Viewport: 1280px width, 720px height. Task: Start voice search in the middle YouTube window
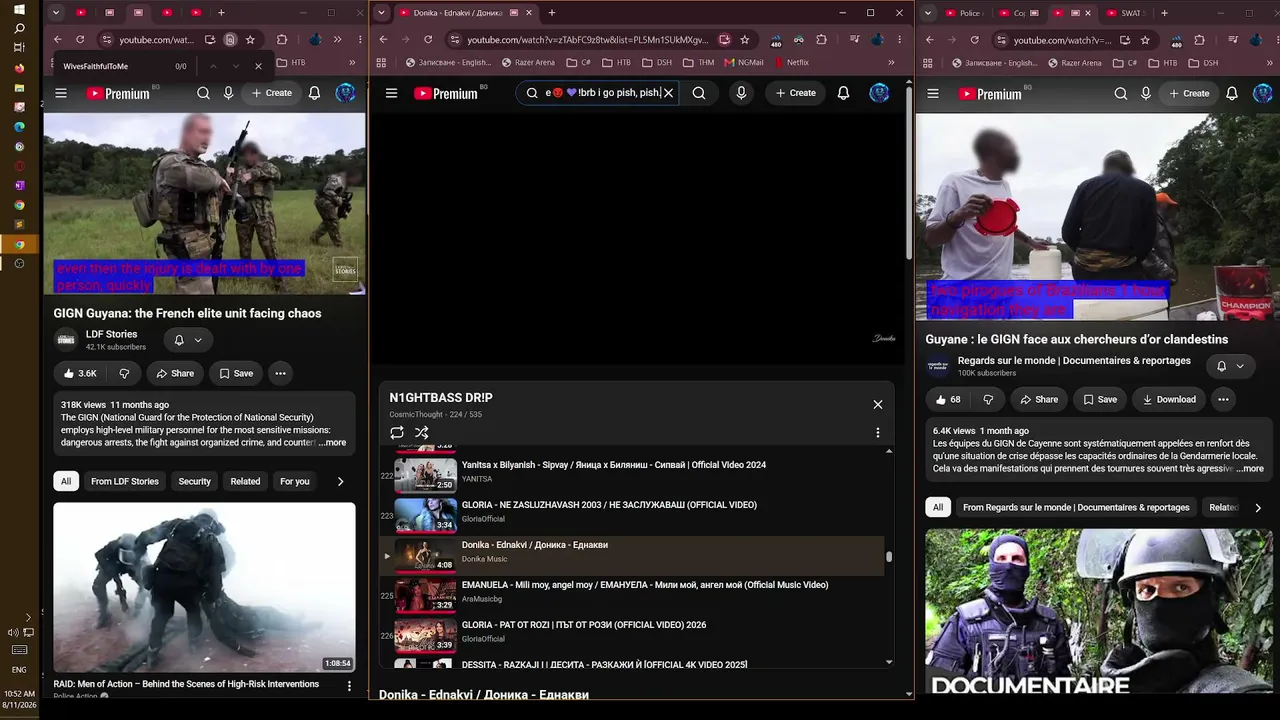[741, 93]
